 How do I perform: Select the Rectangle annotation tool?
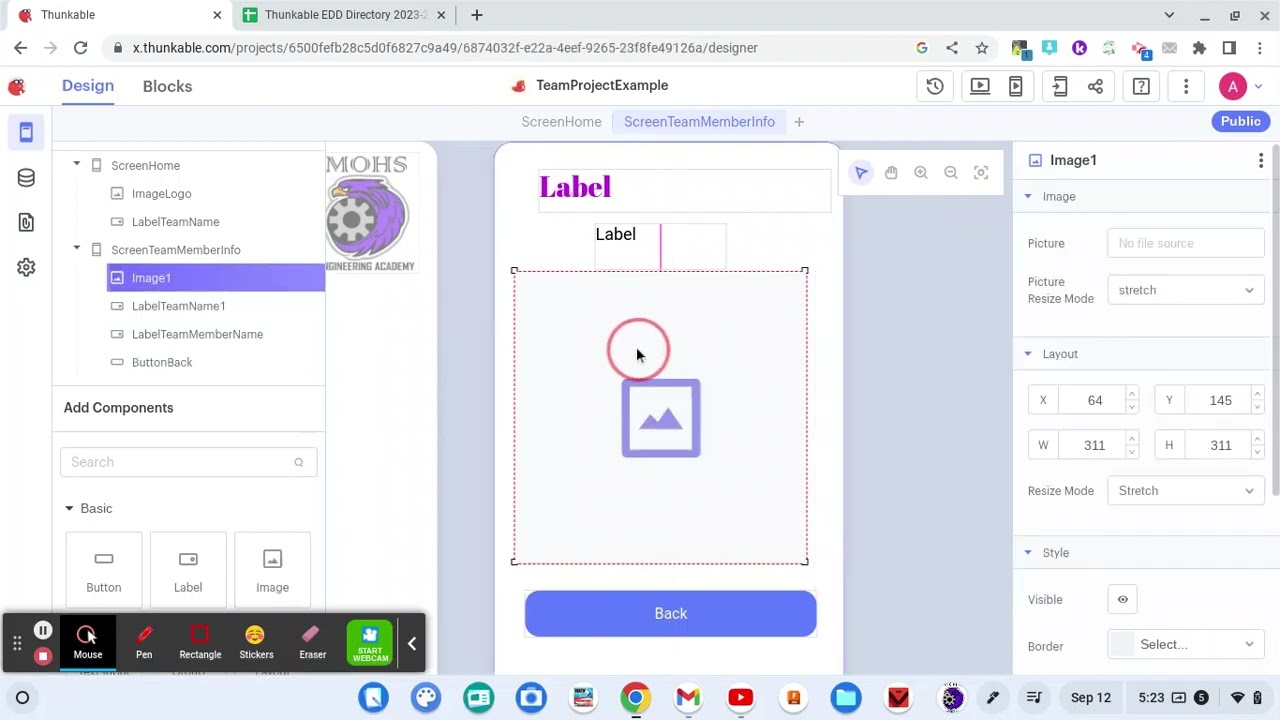[x=200, y=642]
